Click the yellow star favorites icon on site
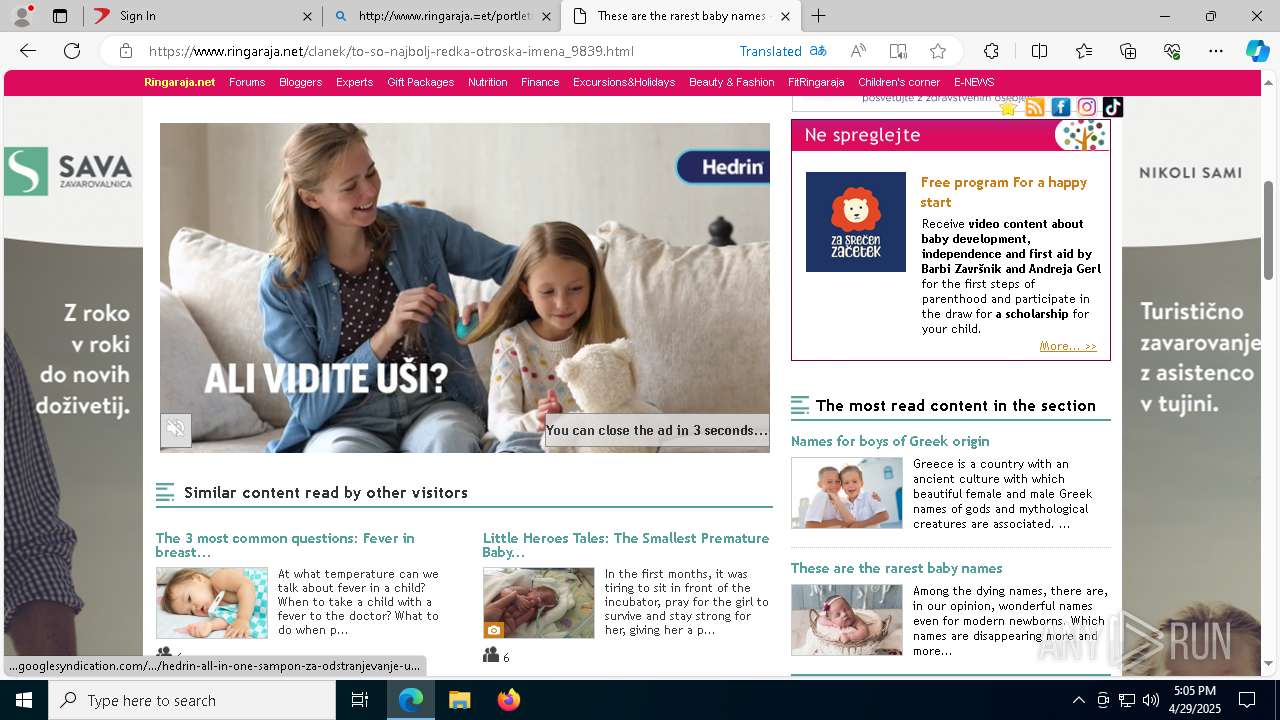Image resolution: width=1280 pixels, height=720 pixels. coord(1008,108)
